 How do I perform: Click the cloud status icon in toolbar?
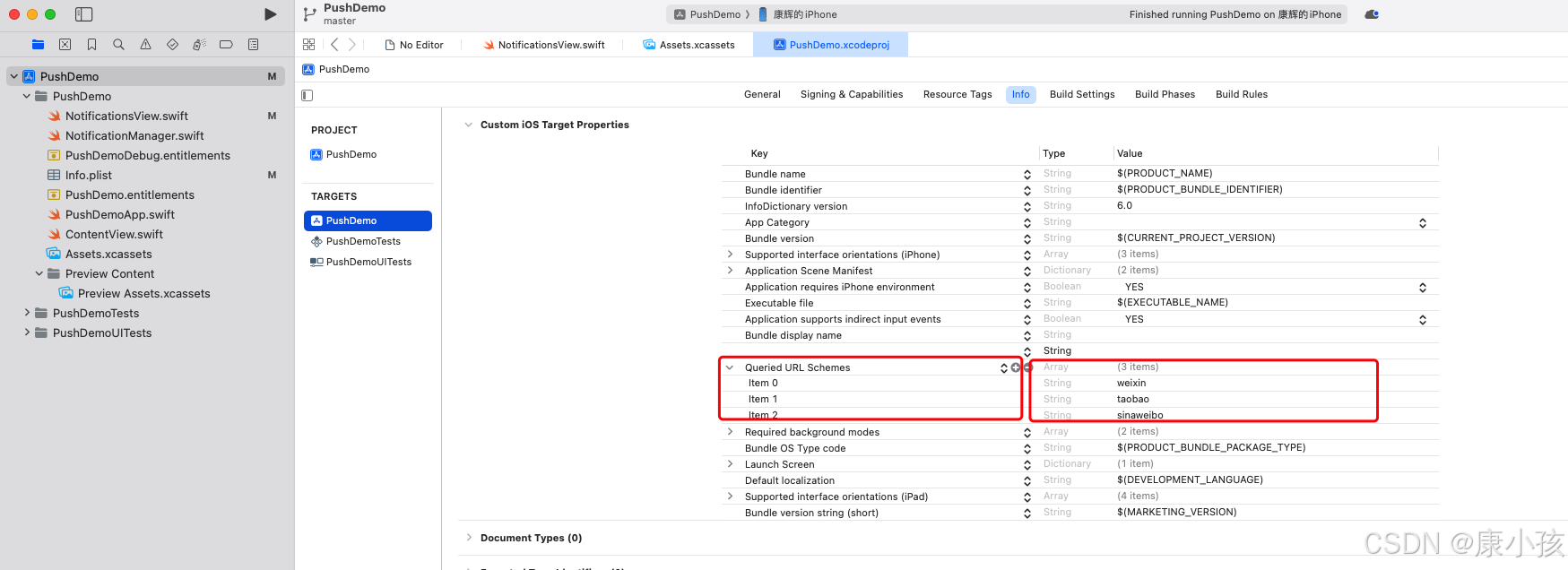pyautogui.click(x=1372, y=14)
